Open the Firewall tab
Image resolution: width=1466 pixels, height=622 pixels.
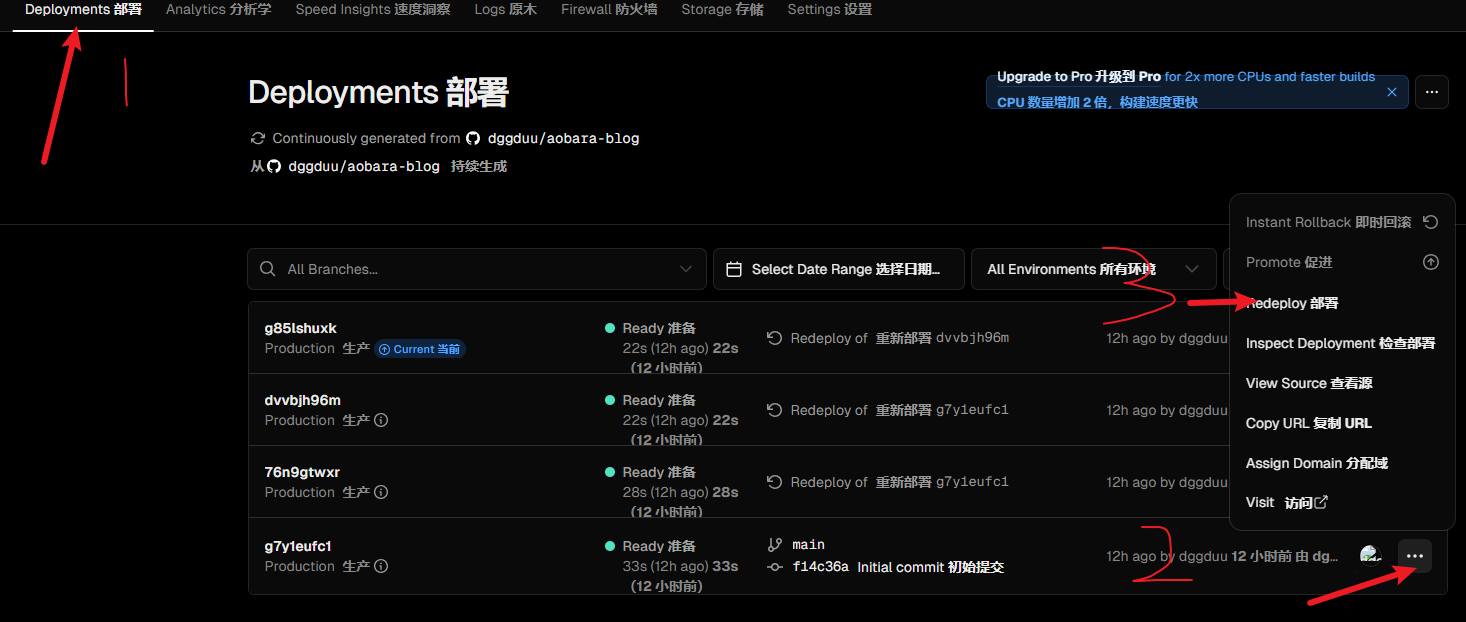[x=608, y=10]
